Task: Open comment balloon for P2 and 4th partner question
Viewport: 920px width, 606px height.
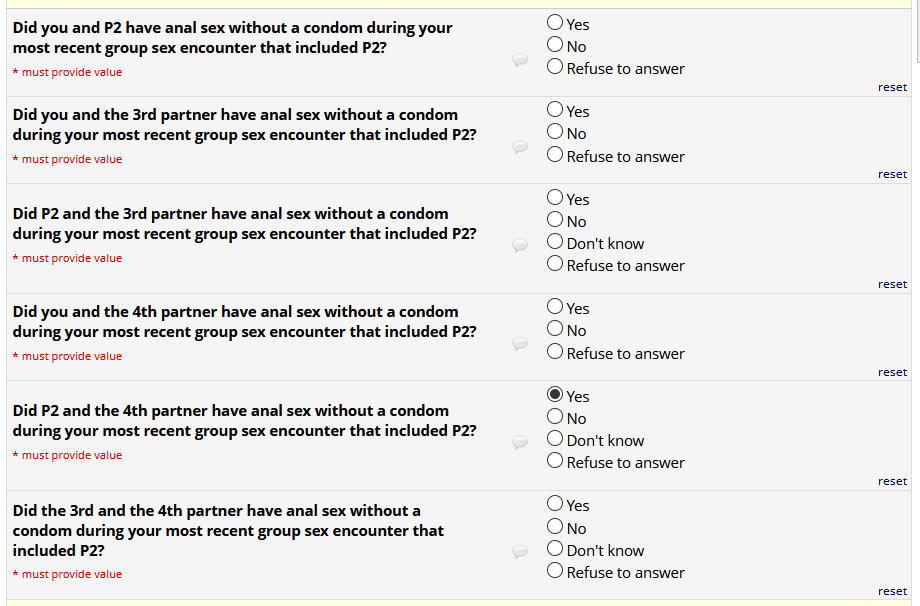Action: pos(520,442)
